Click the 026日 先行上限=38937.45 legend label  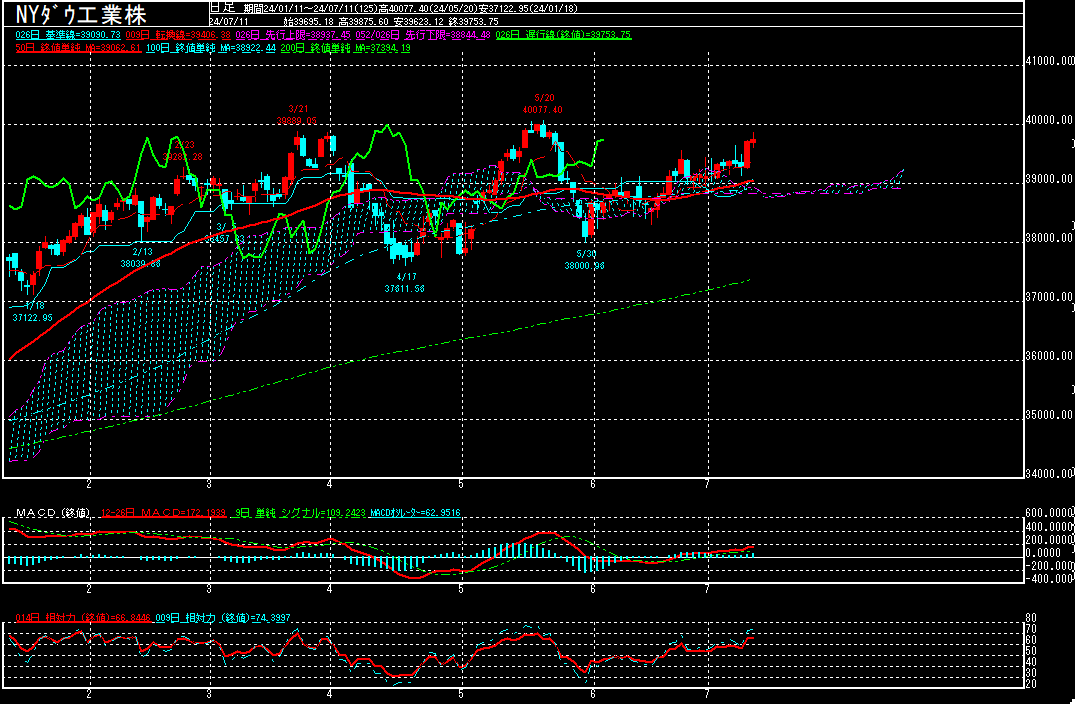coord(292,35)
